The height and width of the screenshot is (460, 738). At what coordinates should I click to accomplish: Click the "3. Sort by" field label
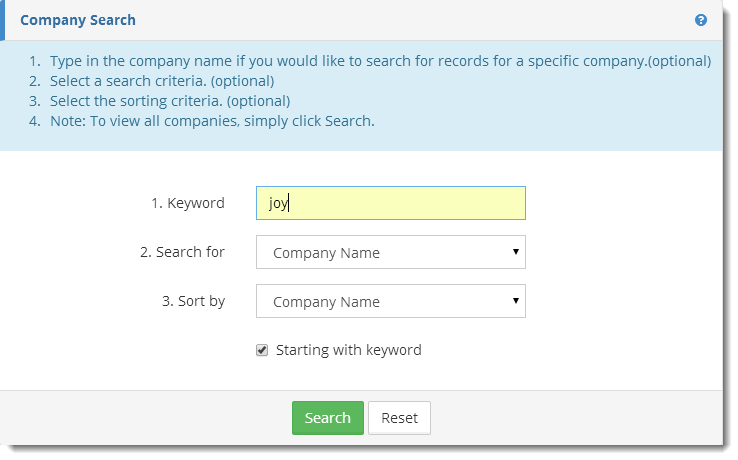pyautogui.click(x=193, y=300)
